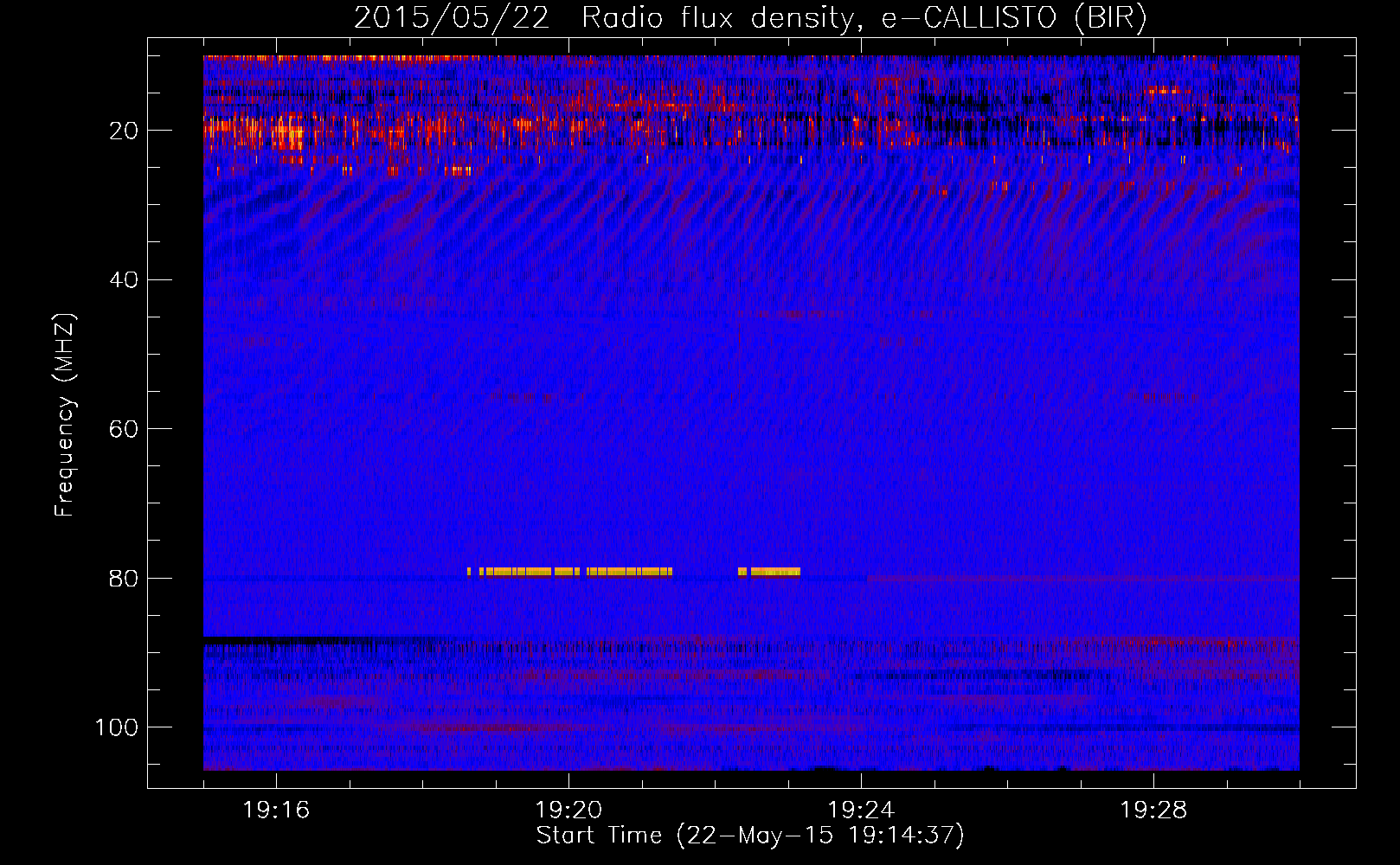Select the 20 MHz frequency tick label
This screenshot has height=865, width=1400.
tap(124, 131)
